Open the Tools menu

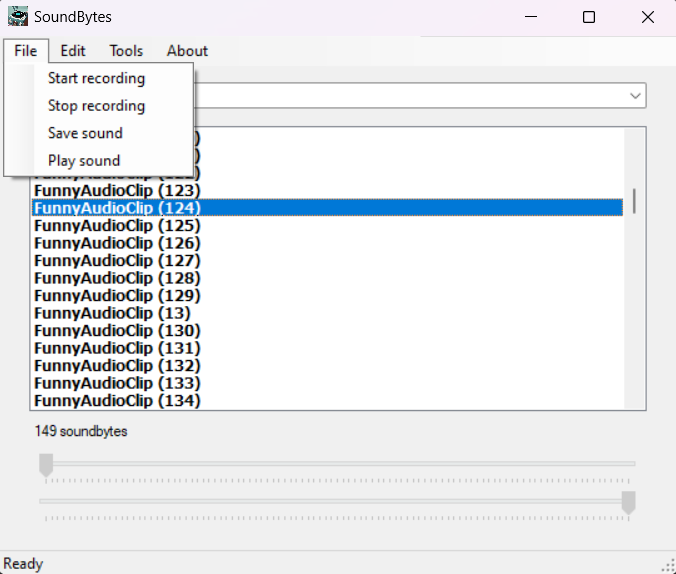126,51
